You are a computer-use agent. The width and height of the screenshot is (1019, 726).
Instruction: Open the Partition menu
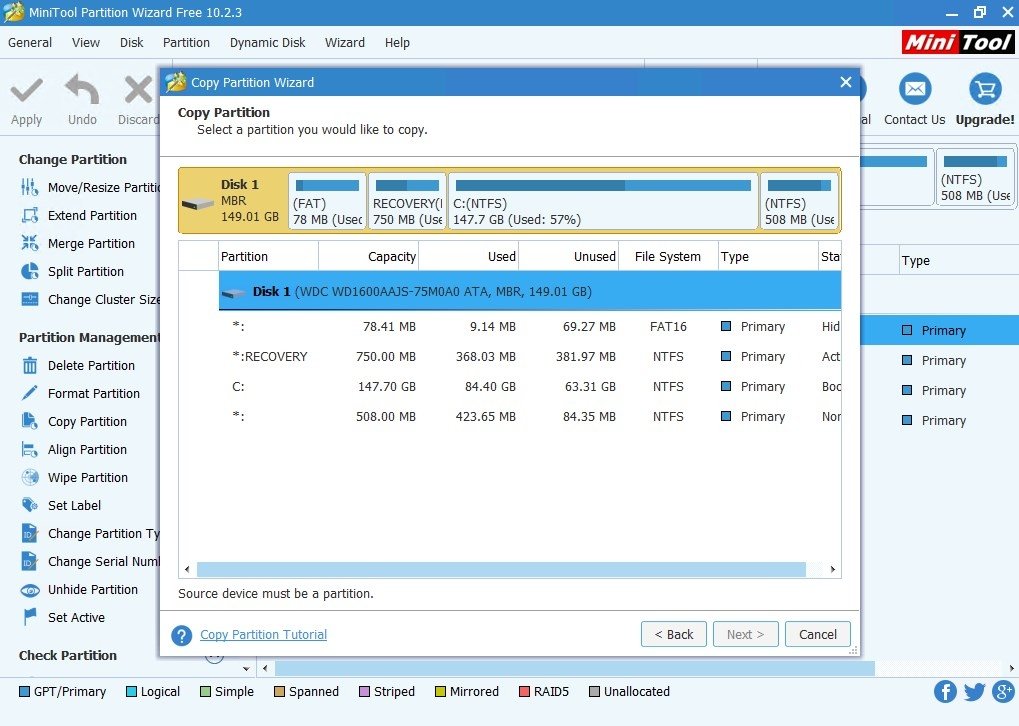[x=187, y=43]
